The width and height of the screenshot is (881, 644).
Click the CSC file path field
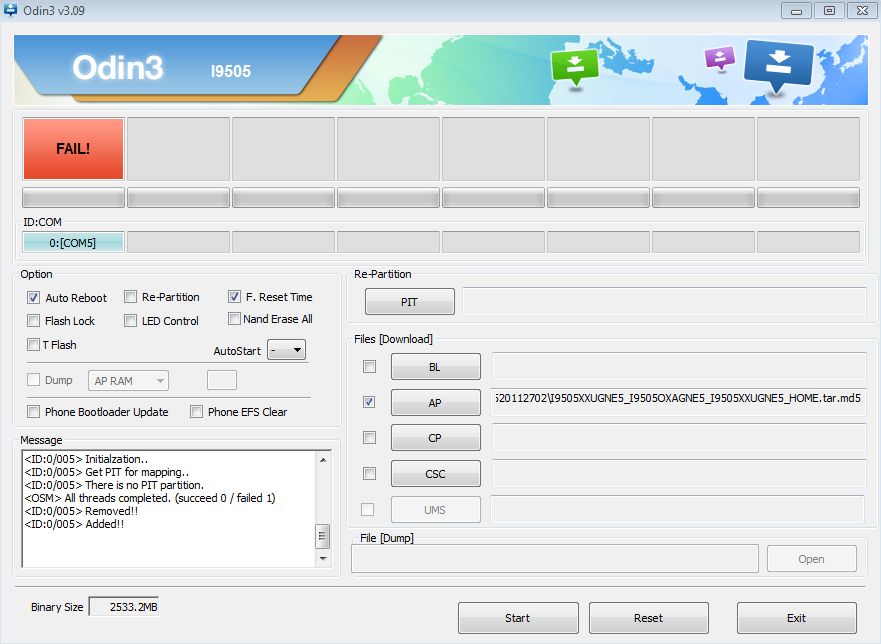(679, 473)
